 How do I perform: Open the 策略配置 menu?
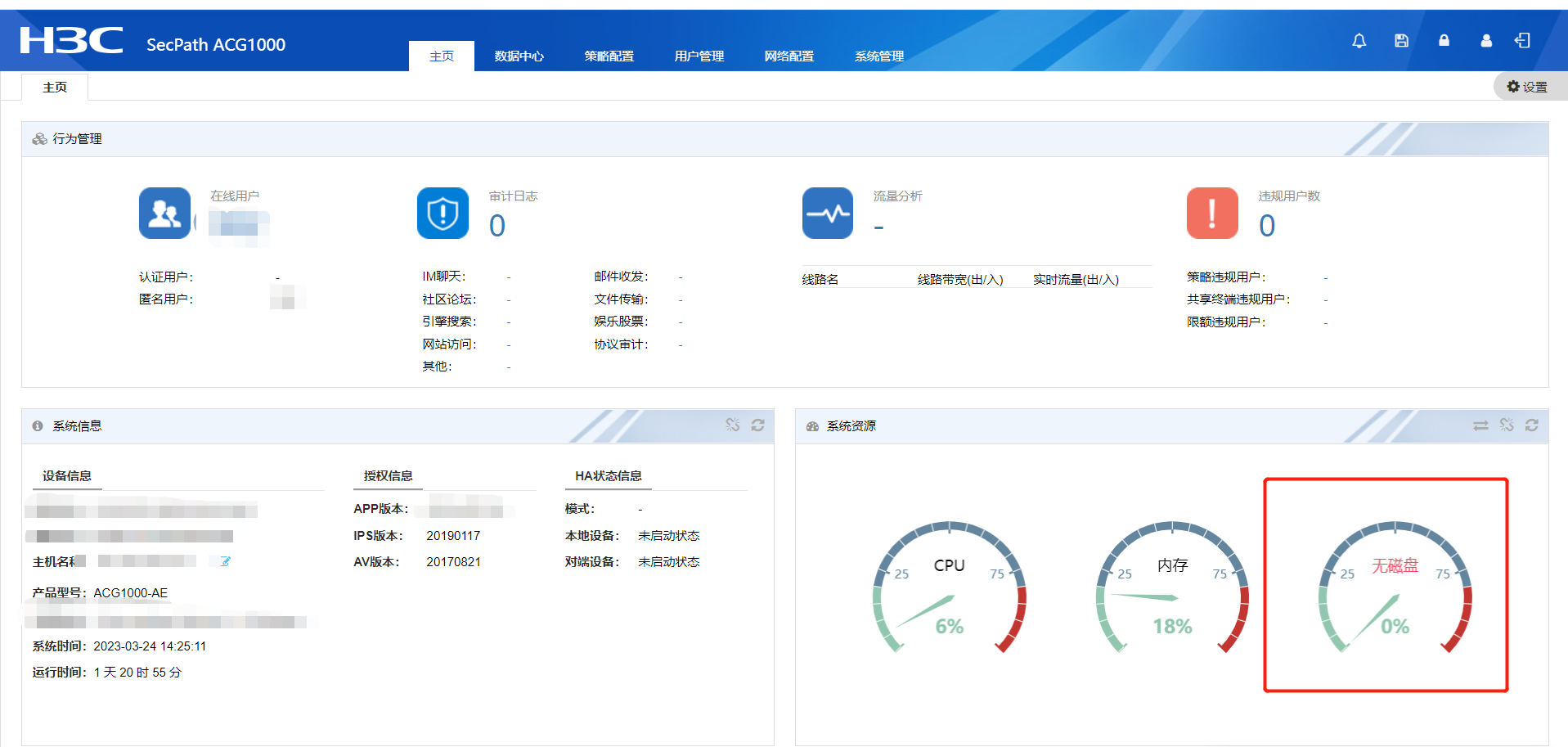tap(609, 56)
